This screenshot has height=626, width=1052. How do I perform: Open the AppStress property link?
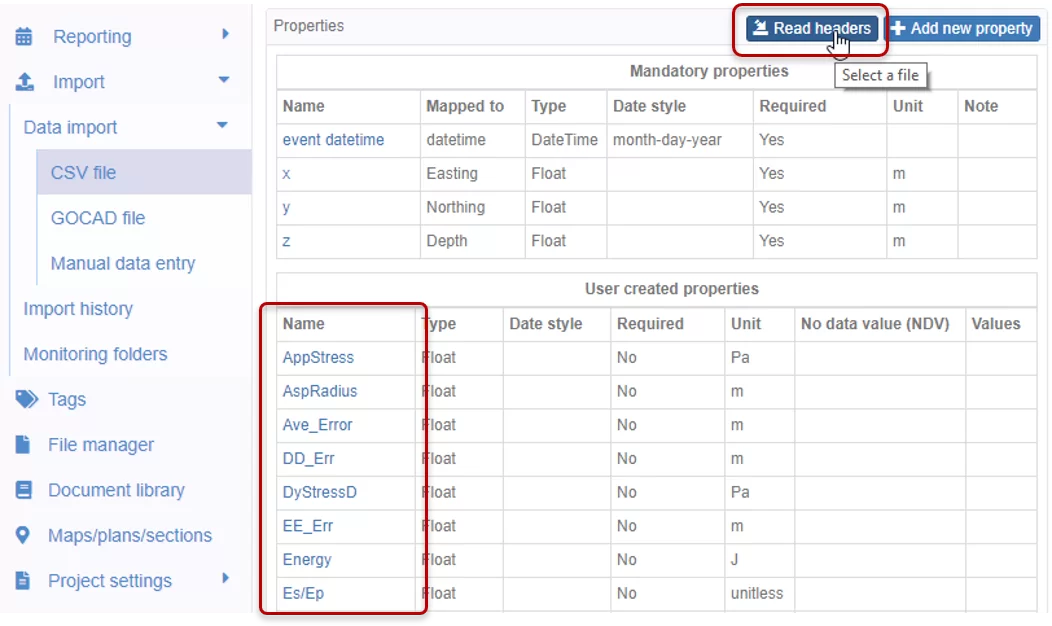point(318,358)
